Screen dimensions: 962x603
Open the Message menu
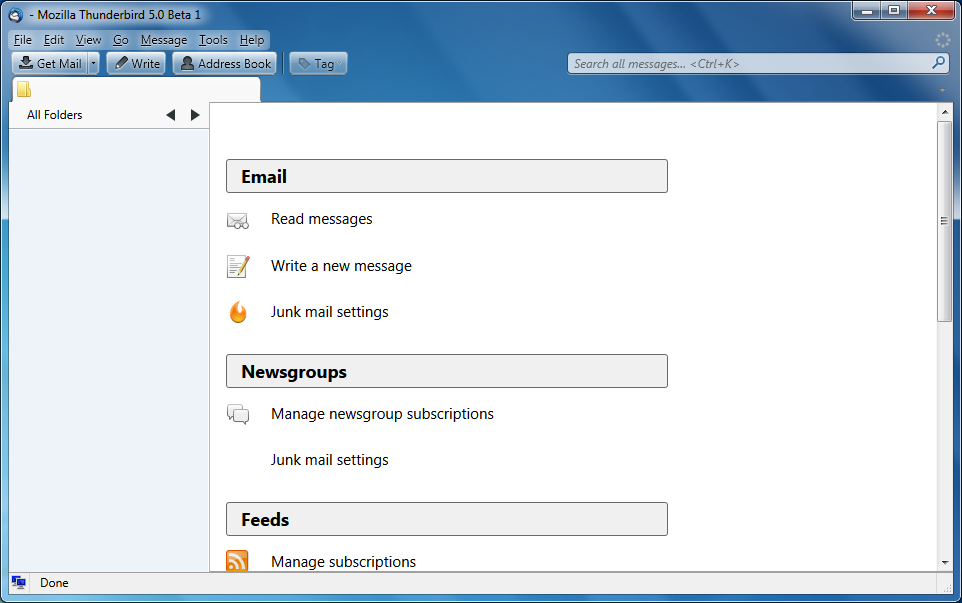[164, 40]
